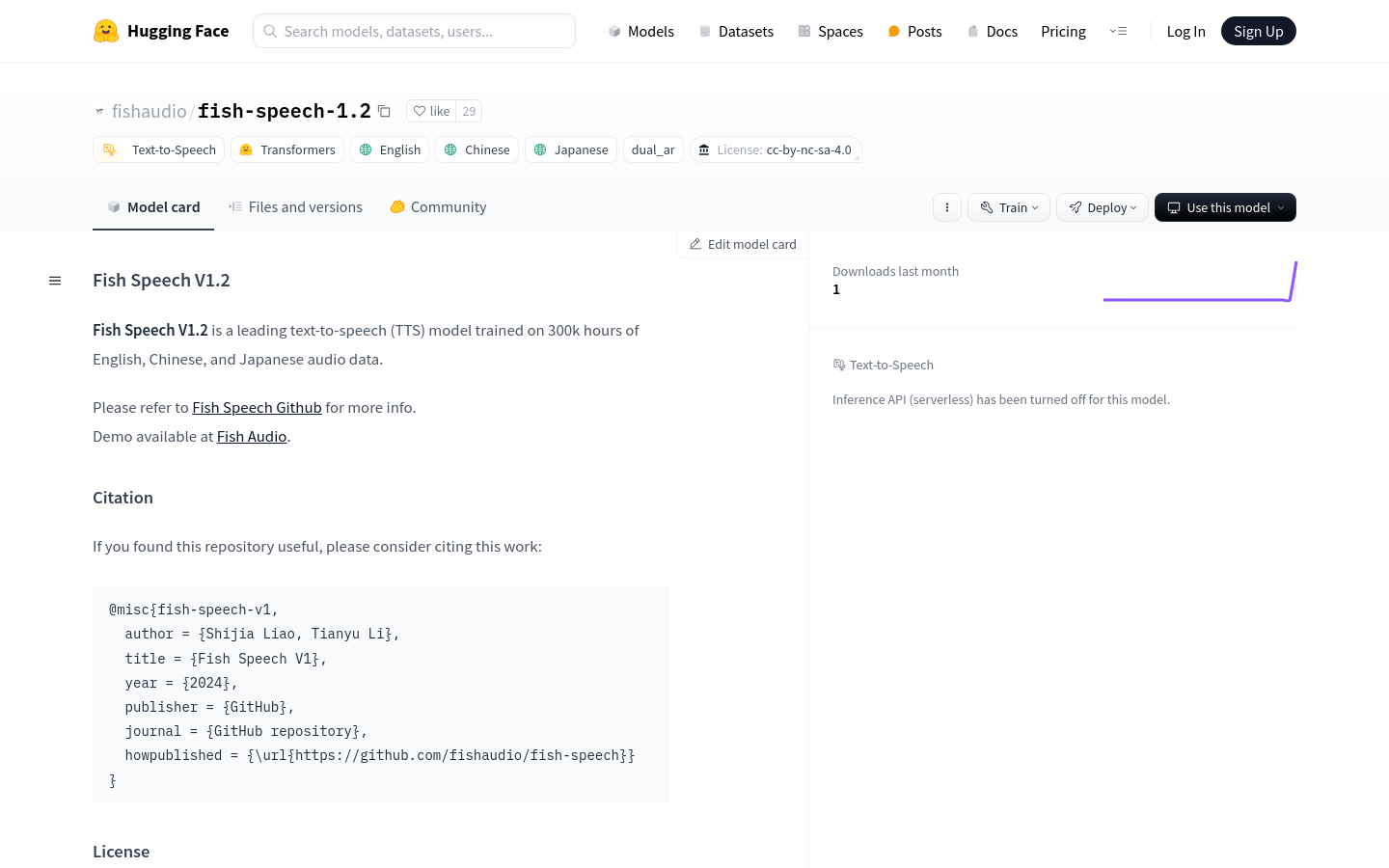Copy the model name to clipboard
1389x868 pixels.
384,111
